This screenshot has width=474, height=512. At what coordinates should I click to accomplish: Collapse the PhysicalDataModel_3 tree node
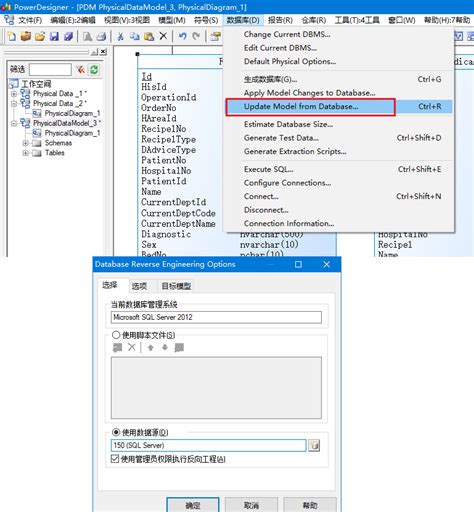coord(14,123)
